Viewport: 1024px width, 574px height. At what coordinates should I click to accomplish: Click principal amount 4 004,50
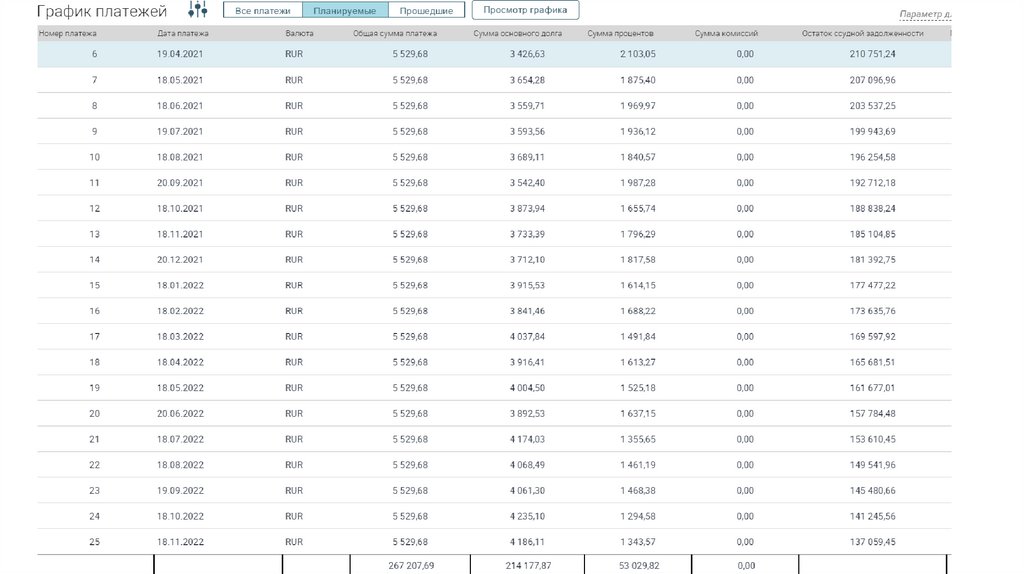[527, 388]
